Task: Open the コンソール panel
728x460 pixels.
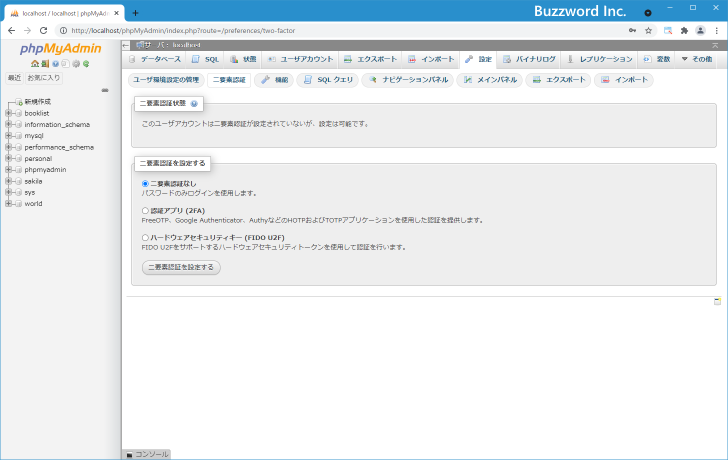Action: pyautogui.click(x=147, y=454)
